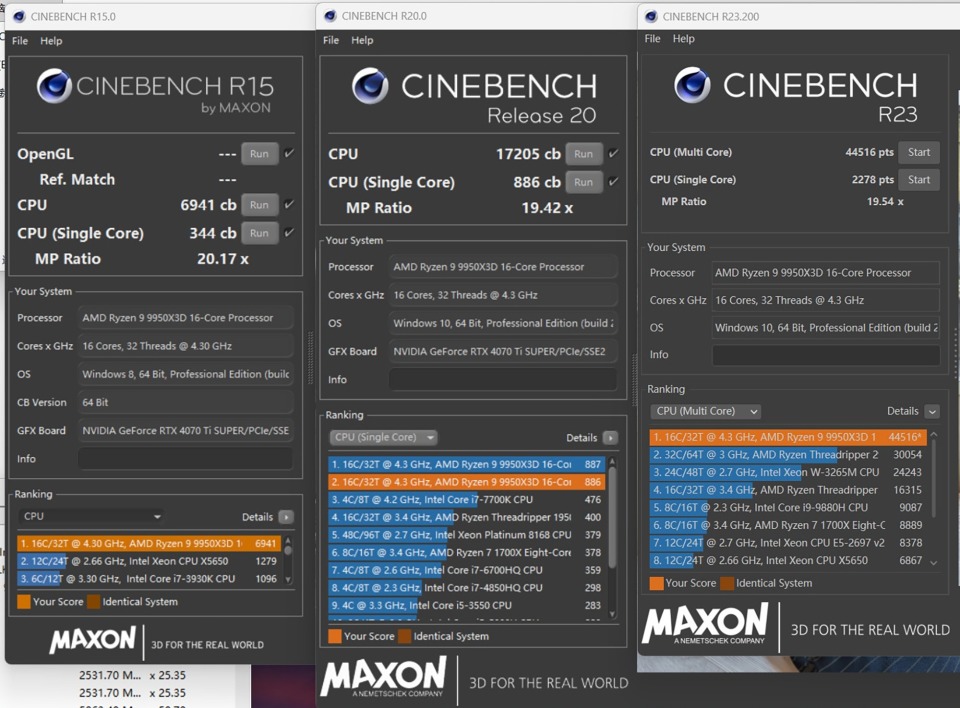
Task: Toggle the OpenGL test checkbox in R15
Action: [289, 154]
